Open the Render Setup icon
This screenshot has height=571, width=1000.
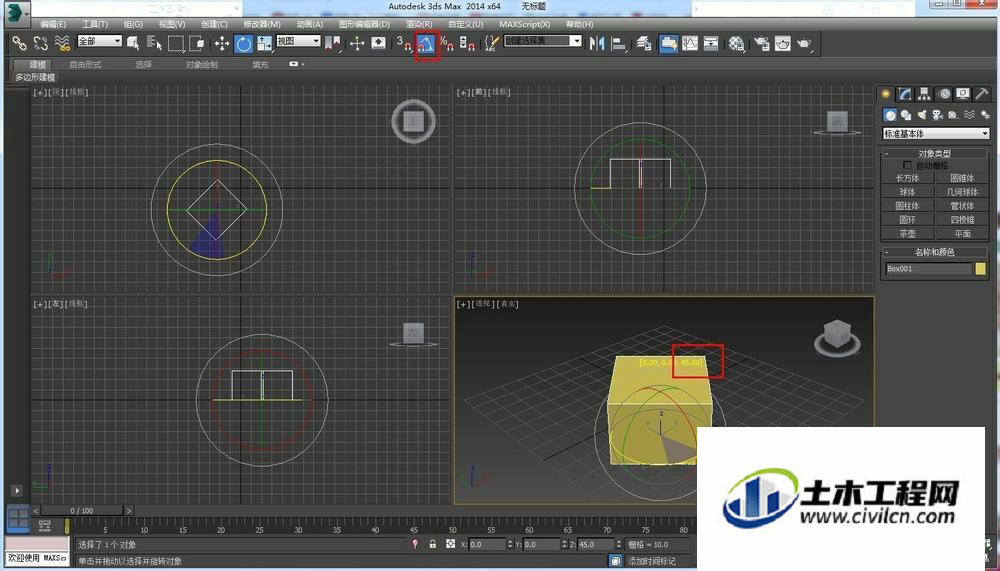click(x=761, y=43)
